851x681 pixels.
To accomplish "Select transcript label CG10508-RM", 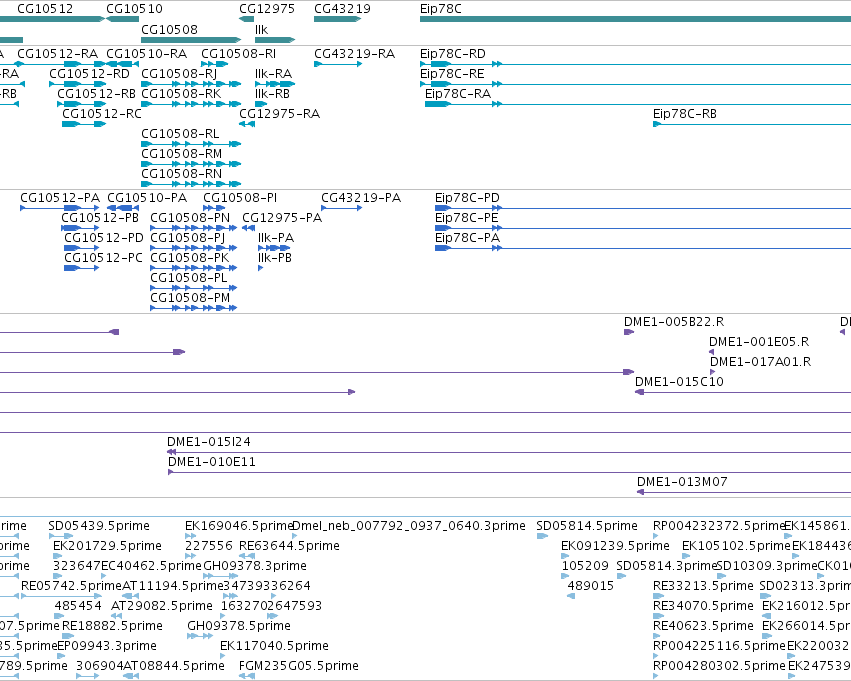I will tap(182, 154).
